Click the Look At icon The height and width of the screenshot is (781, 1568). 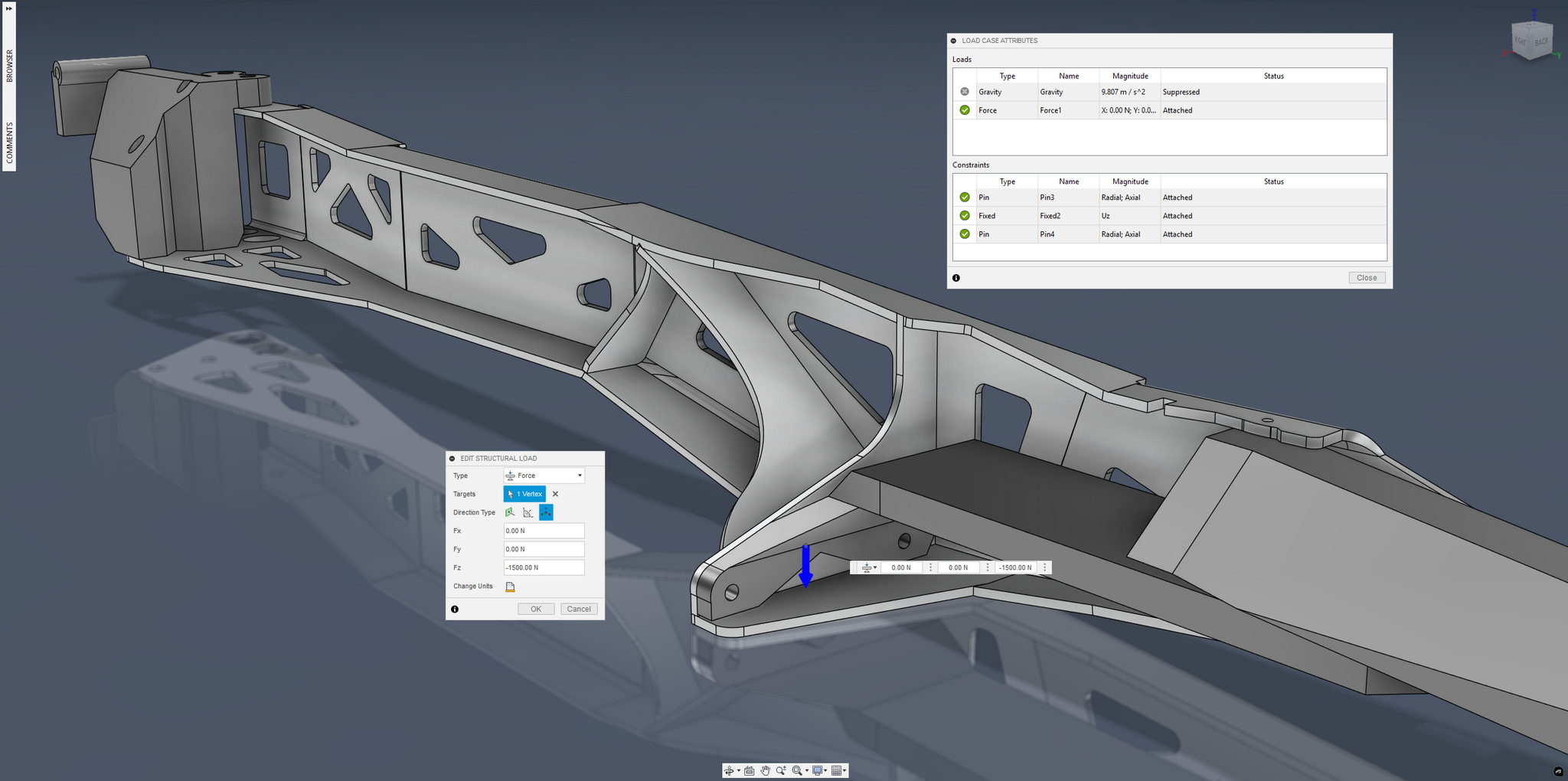(x=750, y=770)
